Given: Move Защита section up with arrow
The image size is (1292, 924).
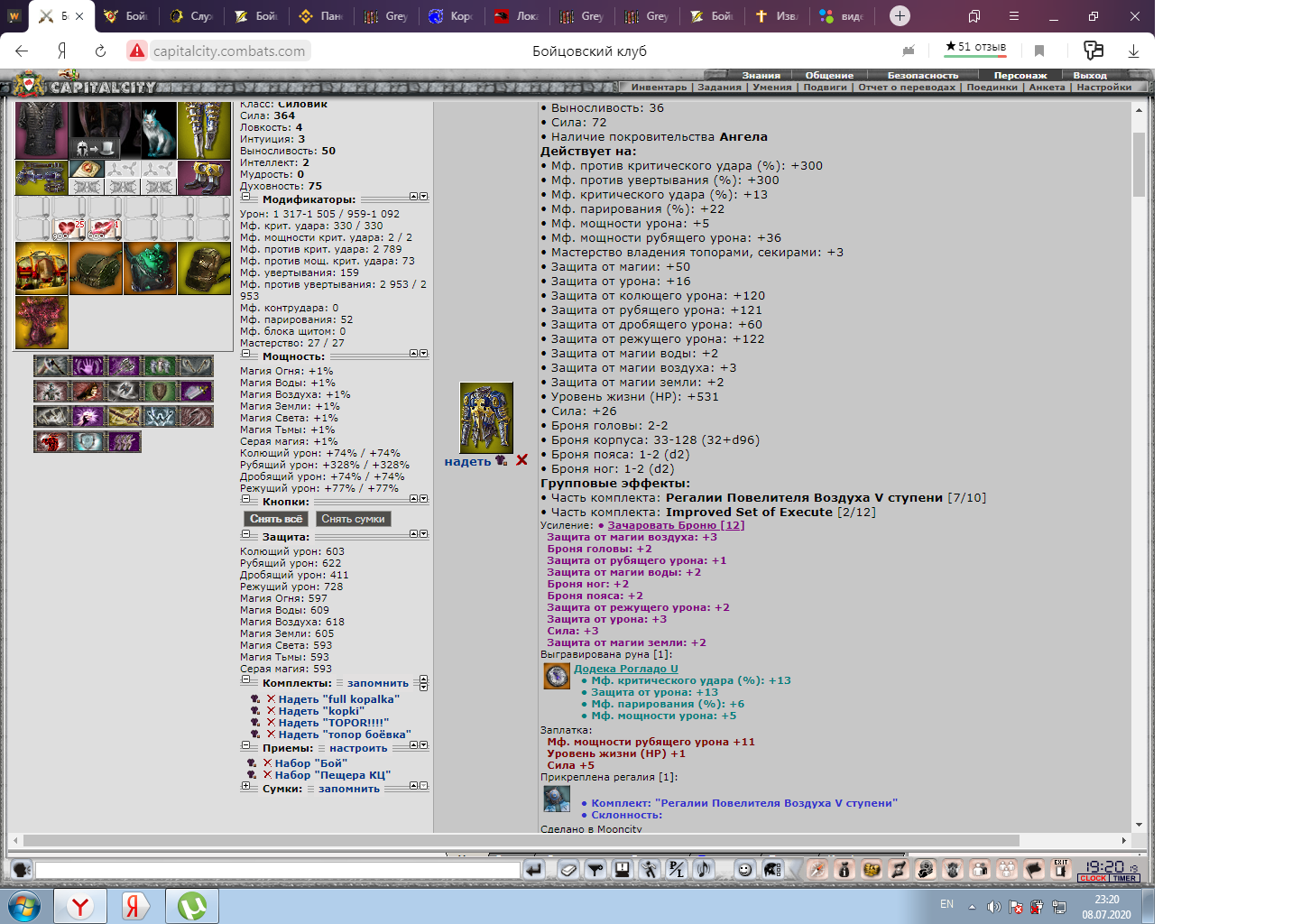Looking at the screenshot, I should (414, 534).
